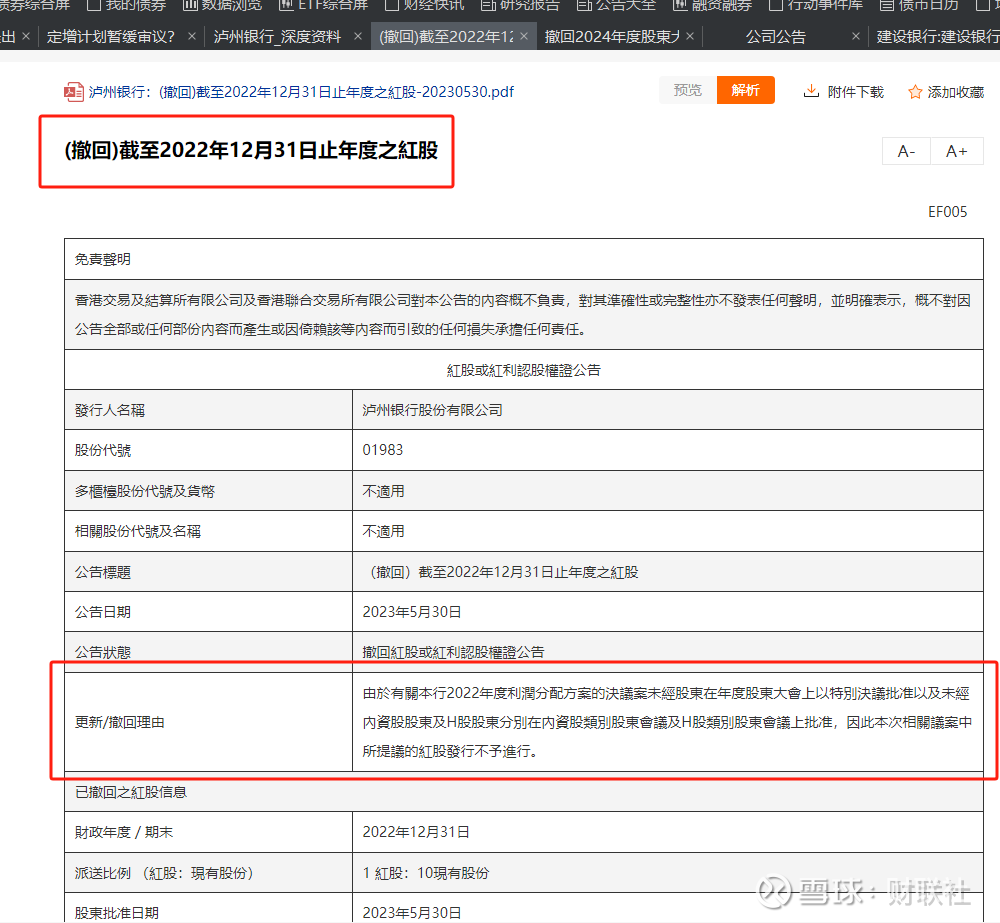Click the 附件下载 text link
Viewport: 1000px width, 923px height.
pyautogui.click(x=856, y=92)
